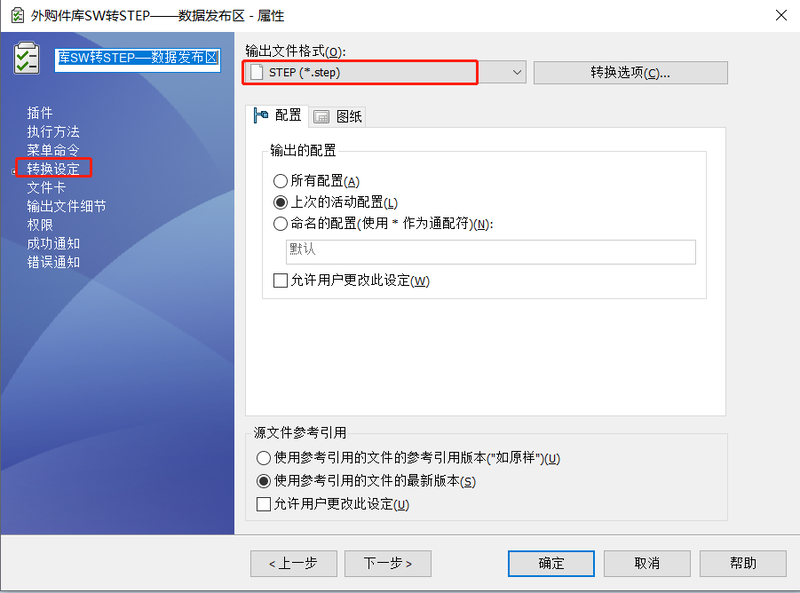Select 转换设定 in the sidebar
800x593 pixels.
(x=53, y=168)
